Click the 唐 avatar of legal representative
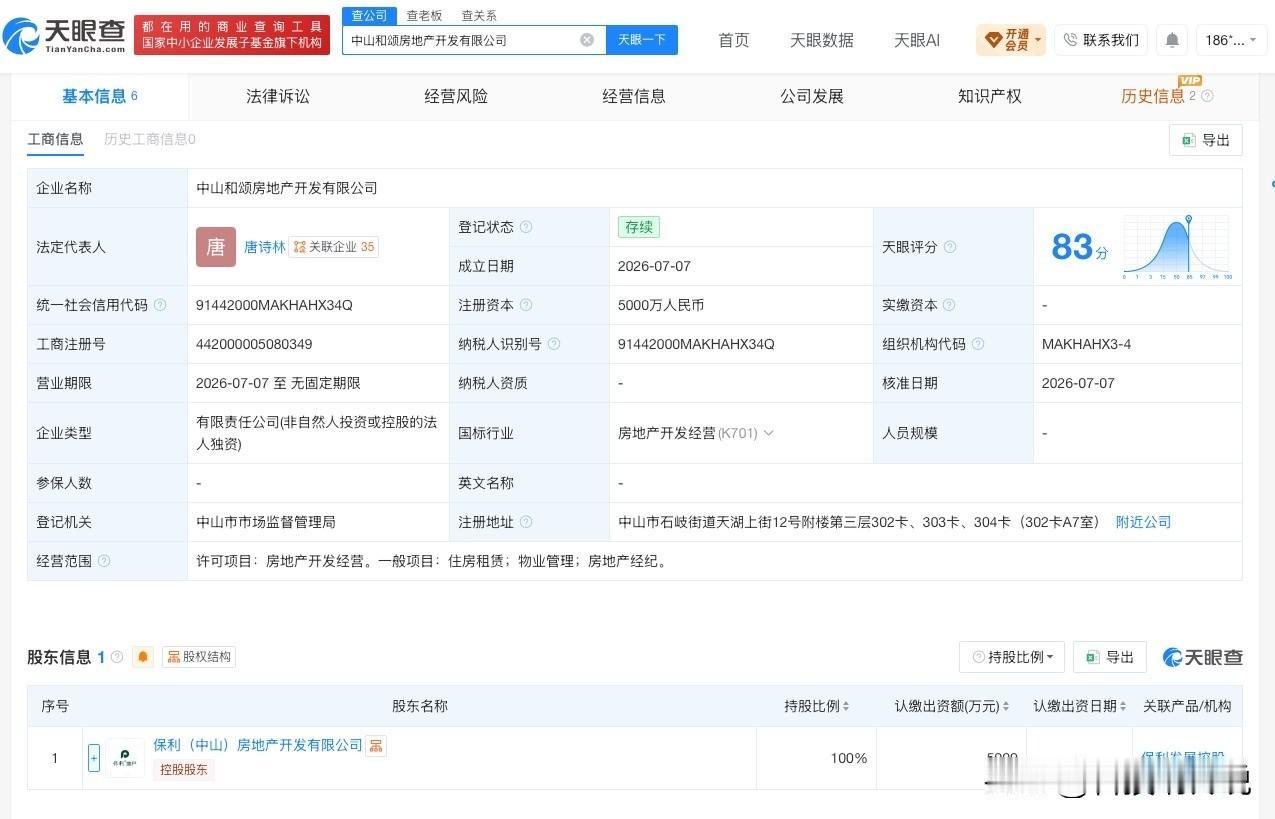The image size is (1275, 819). (x=216, y=247)
